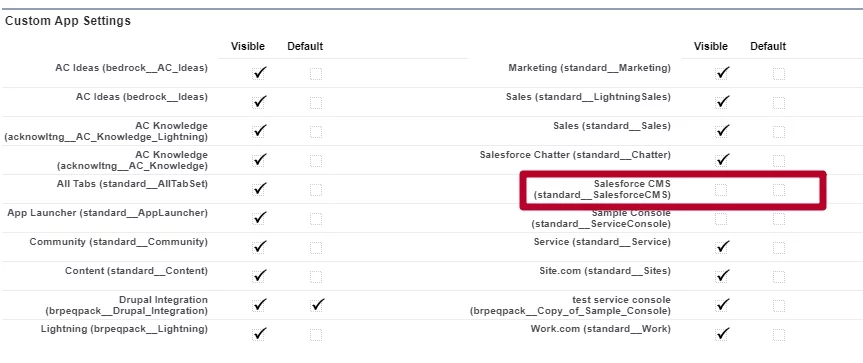Click the Drupal Integration app label
Image resolution: width=863 pixels, height=363 pixels.
[127, 305]
